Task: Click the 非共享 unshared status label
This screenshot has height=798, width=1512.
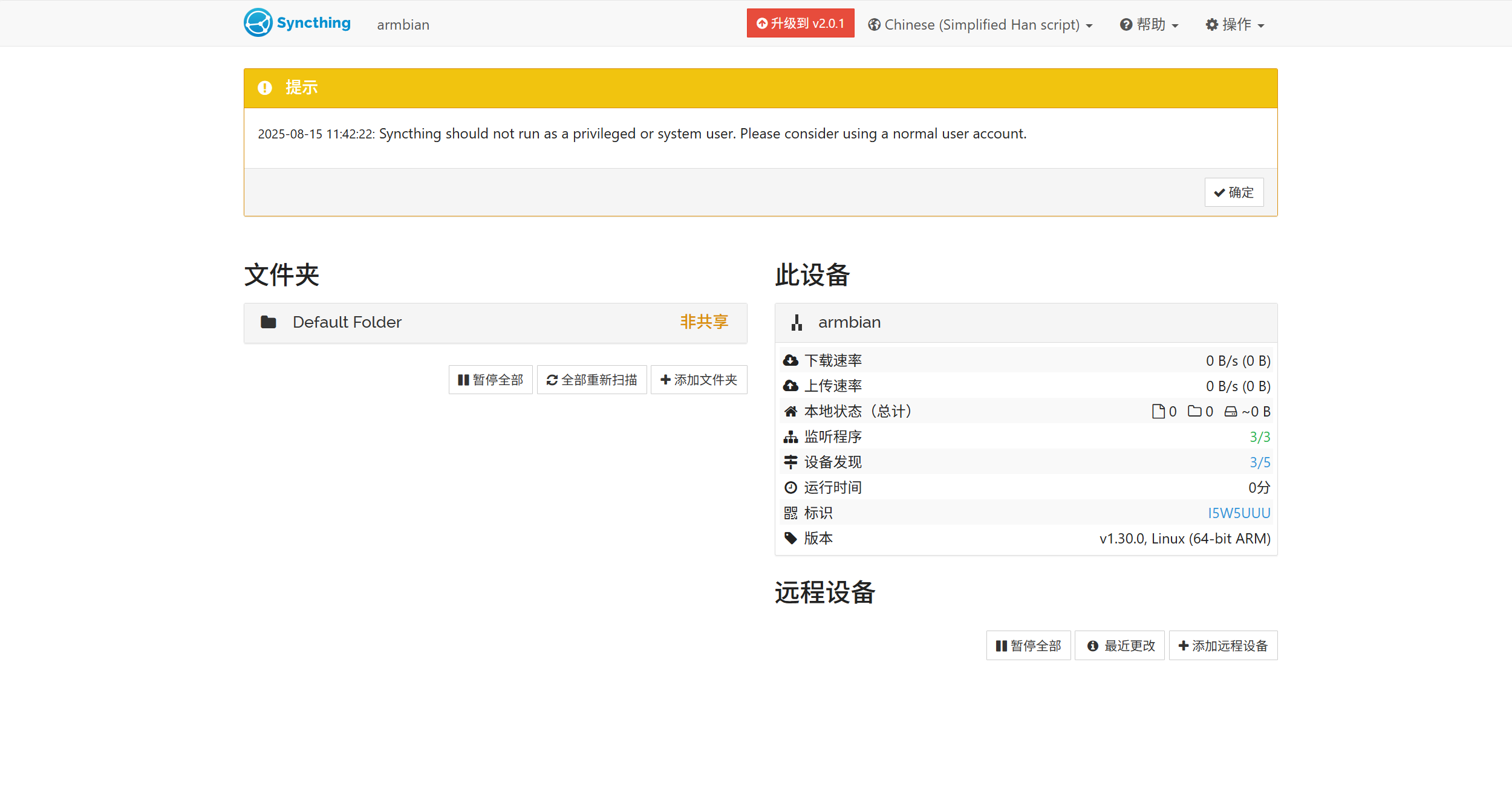Action: (x=704, y=322)
